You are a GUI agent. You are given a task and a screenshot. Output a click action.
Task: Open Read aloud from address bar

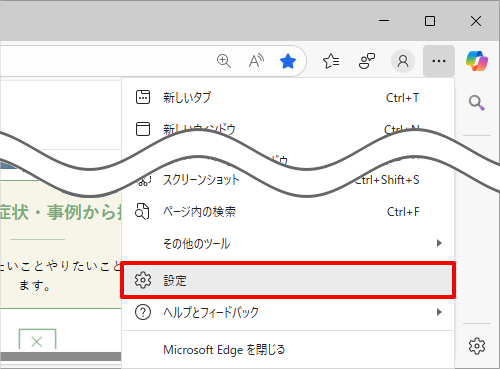click(x=256, y=61)
